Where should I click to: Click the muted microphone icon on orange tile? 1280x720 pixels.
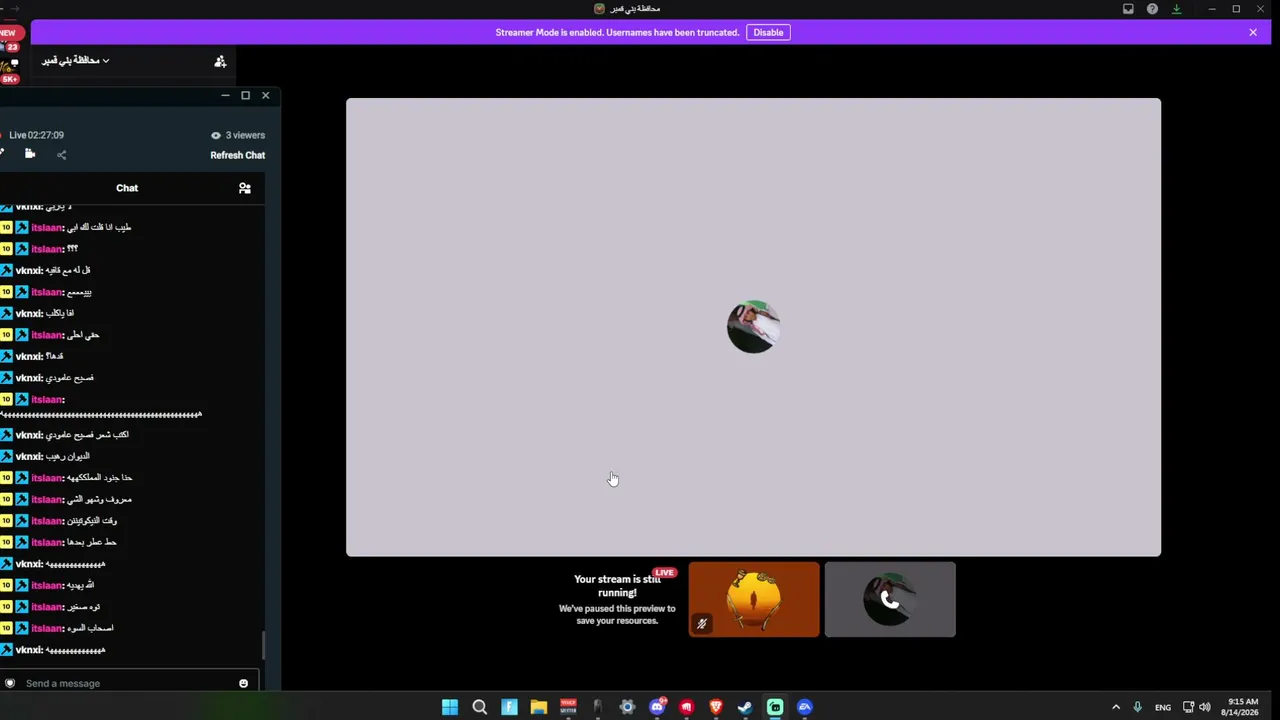coord(702,624)
